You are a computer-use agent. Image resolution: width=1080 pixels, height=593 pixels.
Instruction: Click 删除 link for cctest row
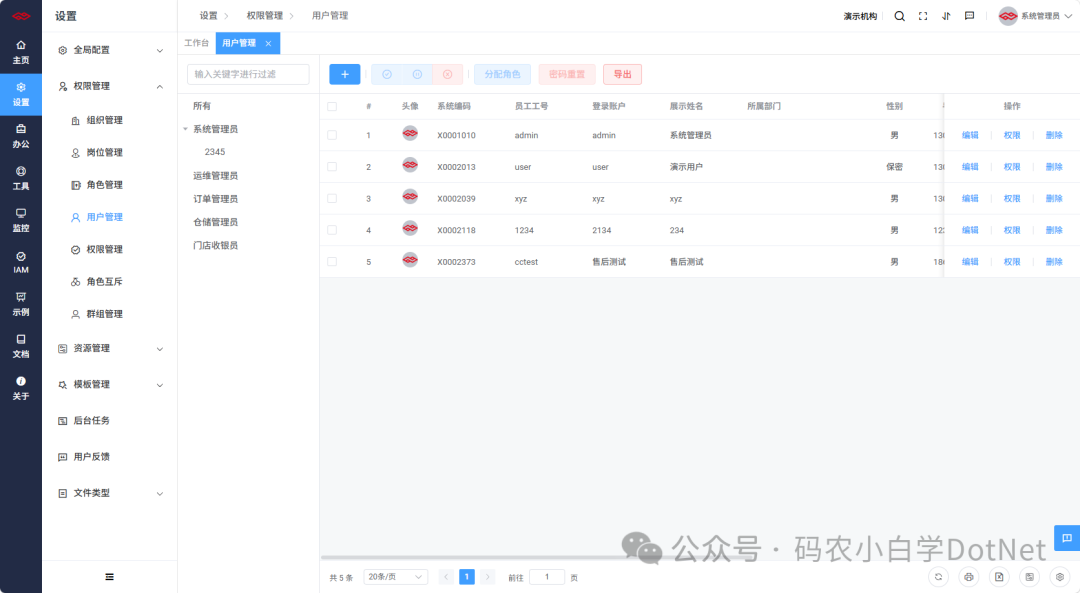(x=1054, y=262)
